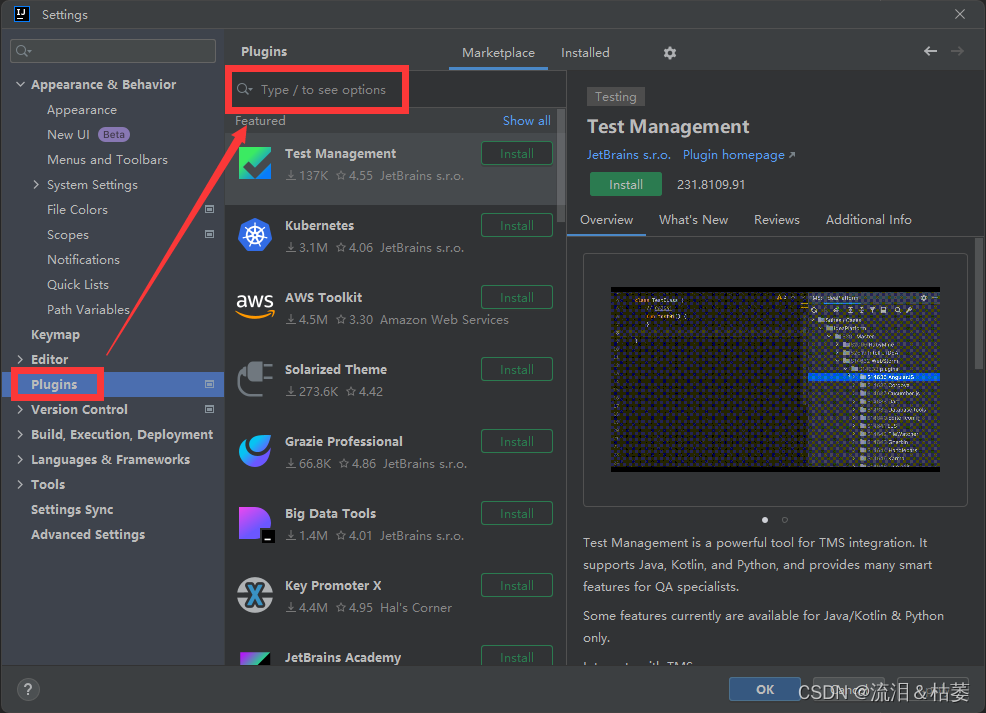Open the JetBrains s.r.o. vendor link
The image size is (986, 713).
(629, 155)
